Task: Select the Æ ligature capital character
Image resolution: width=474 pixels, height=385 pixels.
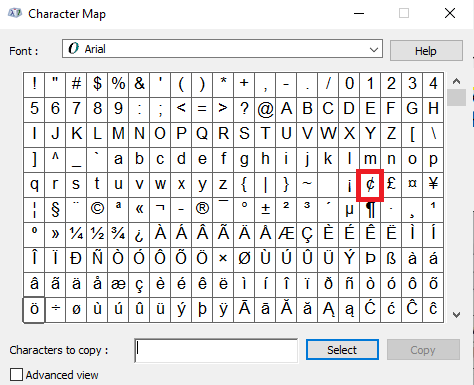Action: [286, 235]
